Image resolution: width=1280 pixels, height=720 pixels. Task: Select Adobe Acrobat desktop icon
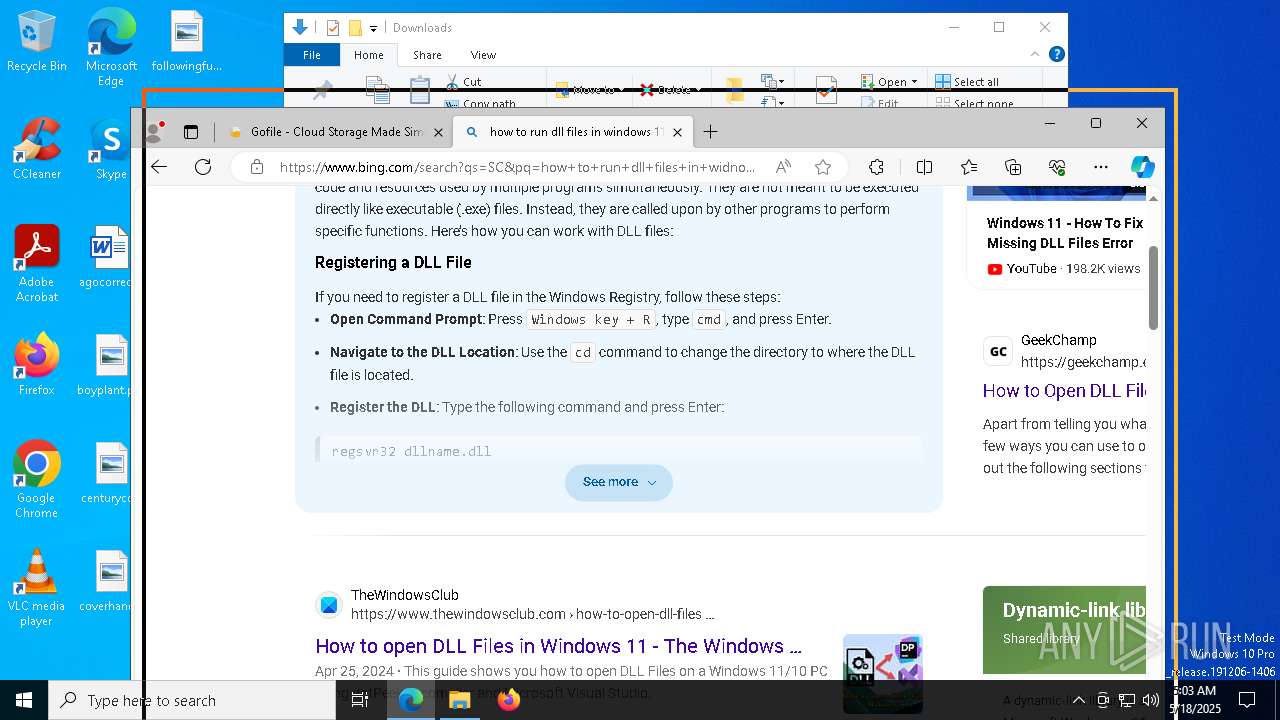point(36,264)
